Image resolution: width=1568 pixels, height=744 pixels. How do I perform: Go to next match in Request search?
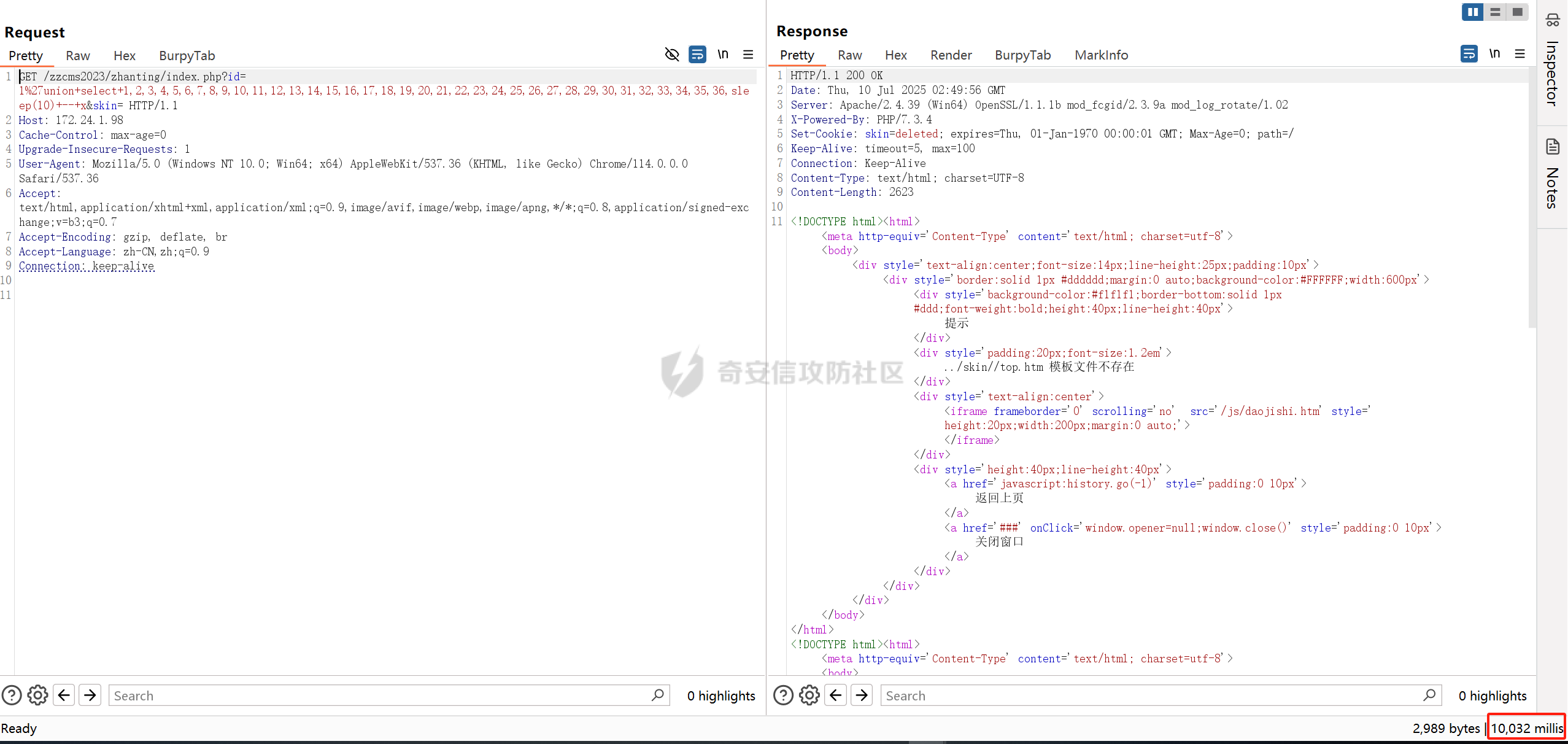pyautogui.click(x=90, y=696)
